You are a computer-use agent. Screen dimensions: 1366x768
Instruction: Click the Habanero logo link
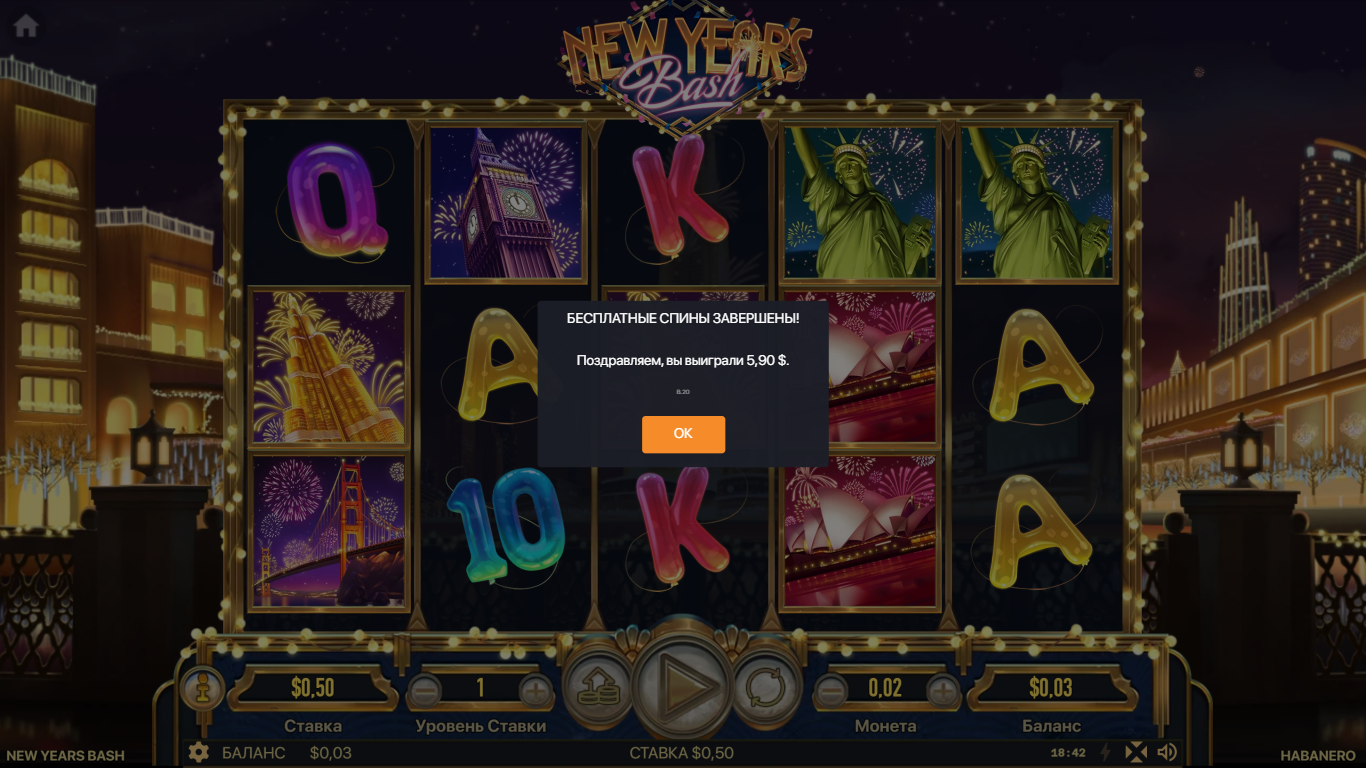click(1318, 756)
